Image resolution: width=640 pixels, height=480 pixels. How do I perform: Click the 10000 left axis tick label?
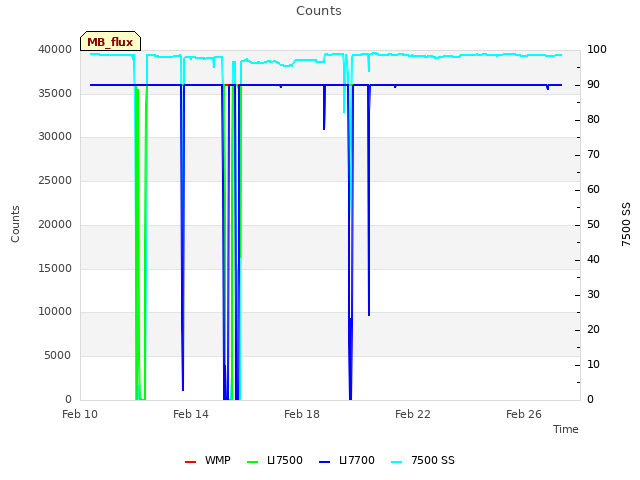tap(55, 312)
